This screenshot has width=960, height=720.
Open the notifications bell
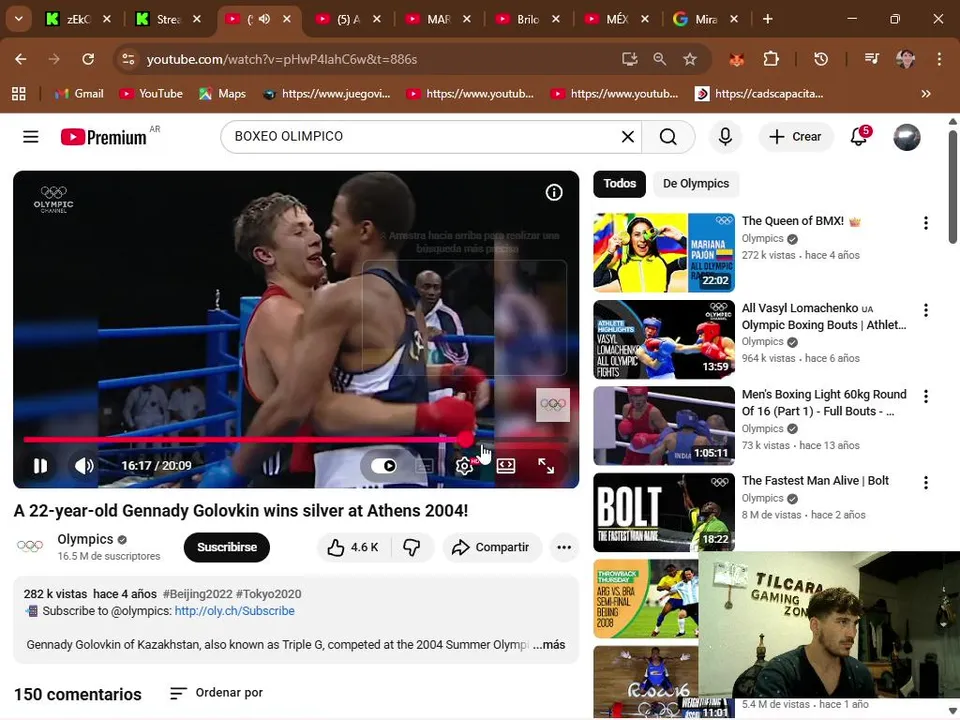[x=859, y=137]
